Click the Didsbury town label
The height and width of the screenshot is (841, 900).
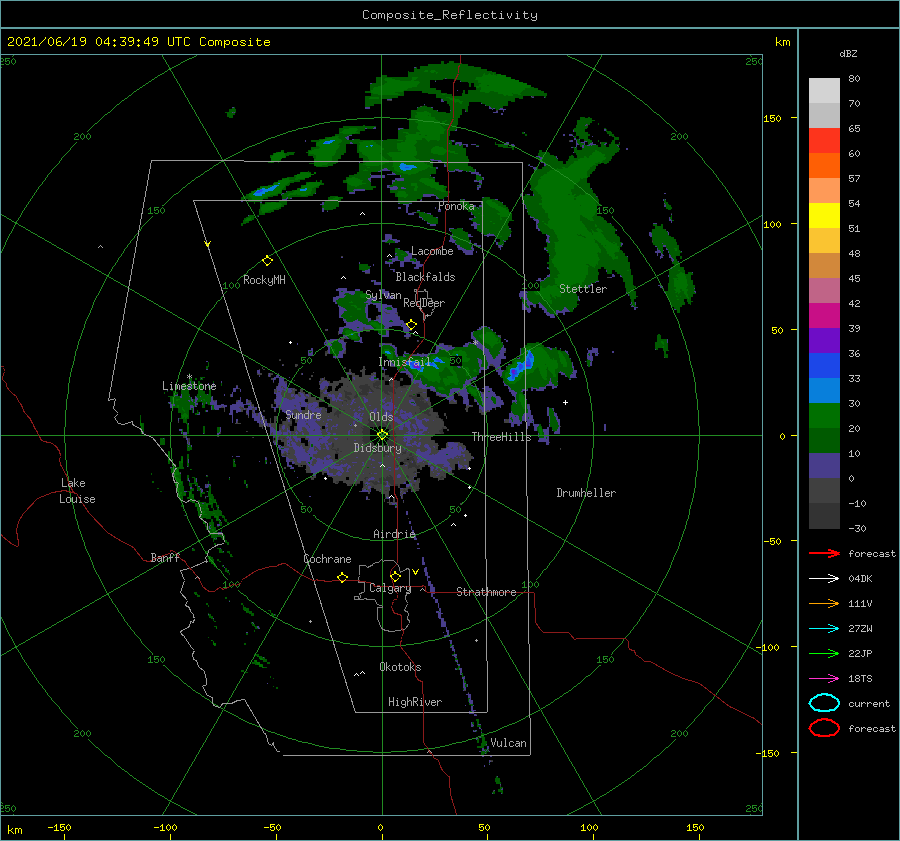pos(377,448)
